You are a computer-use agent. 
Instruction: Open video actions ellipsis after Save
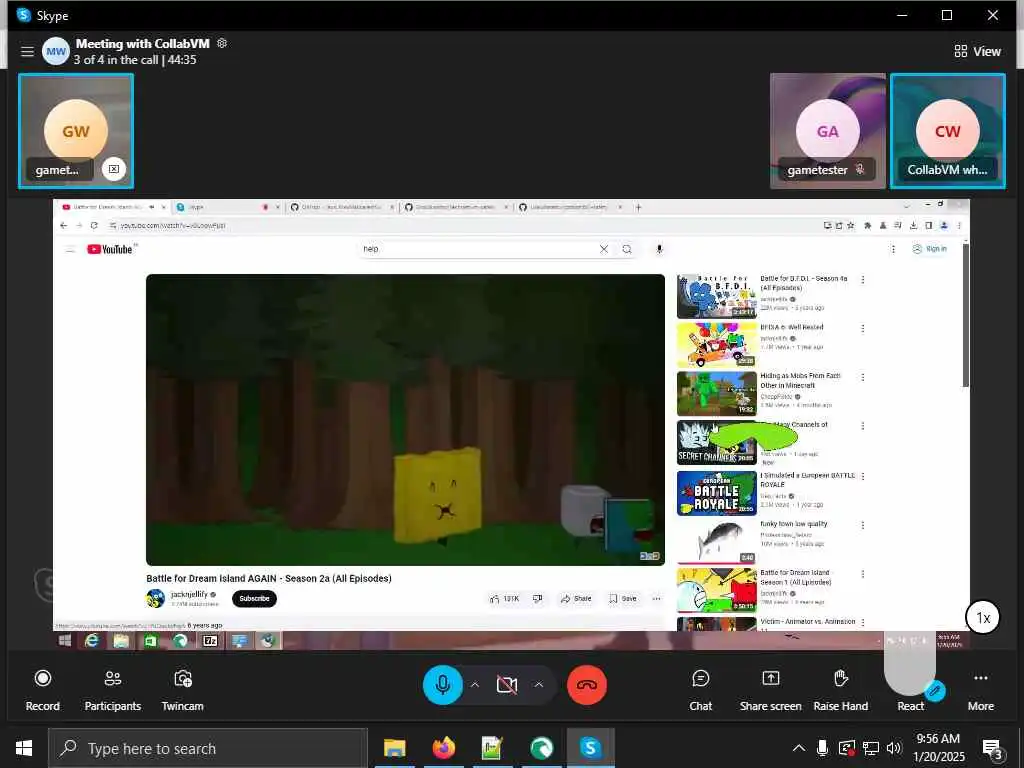(656, 598)
